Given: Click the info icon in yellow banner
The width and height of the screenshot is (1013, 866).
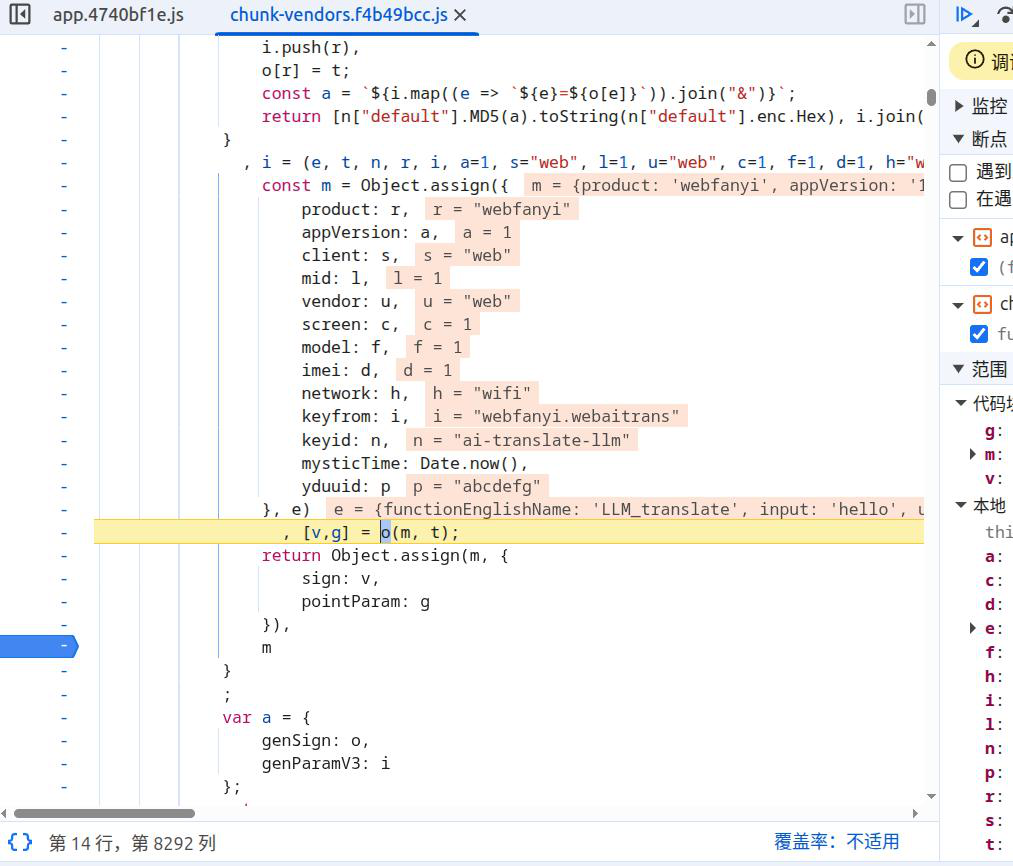Looking at the screenshot, I should click(974, 60).
